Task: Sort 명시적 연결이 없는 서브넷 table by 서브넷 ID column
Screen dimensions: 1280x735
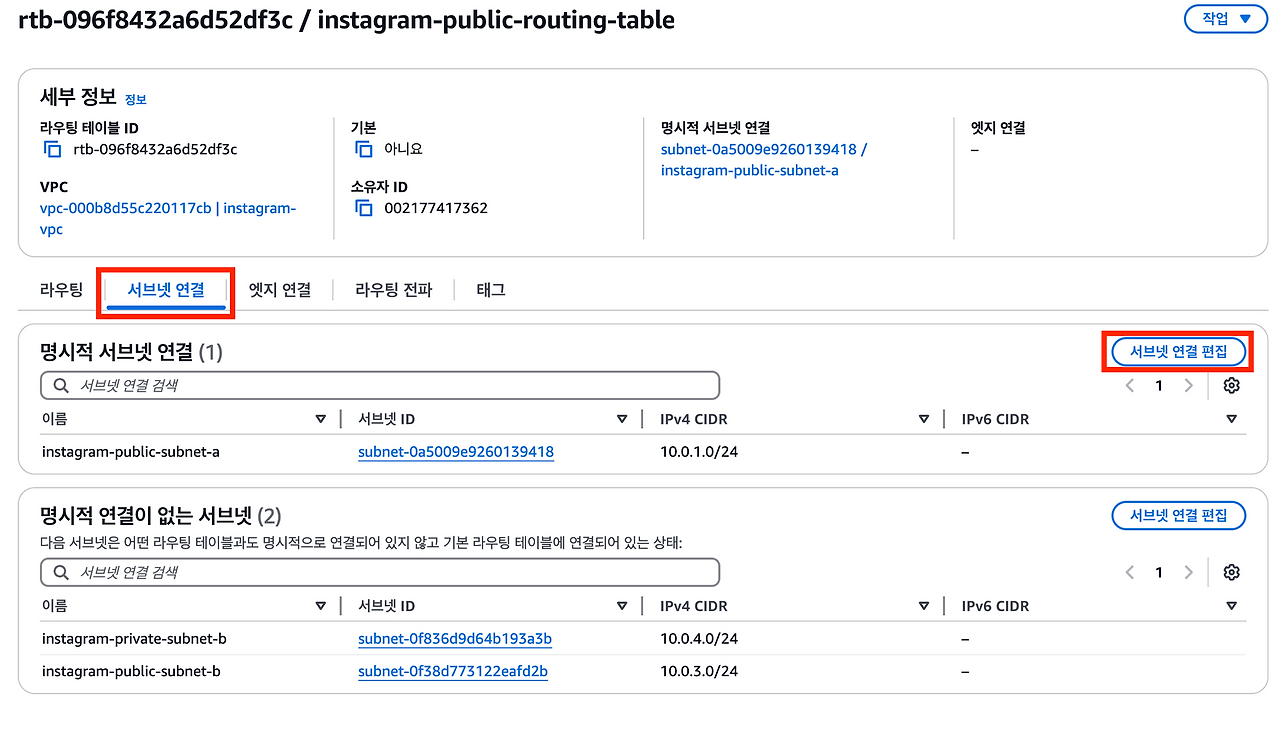Action: point(622,606)
